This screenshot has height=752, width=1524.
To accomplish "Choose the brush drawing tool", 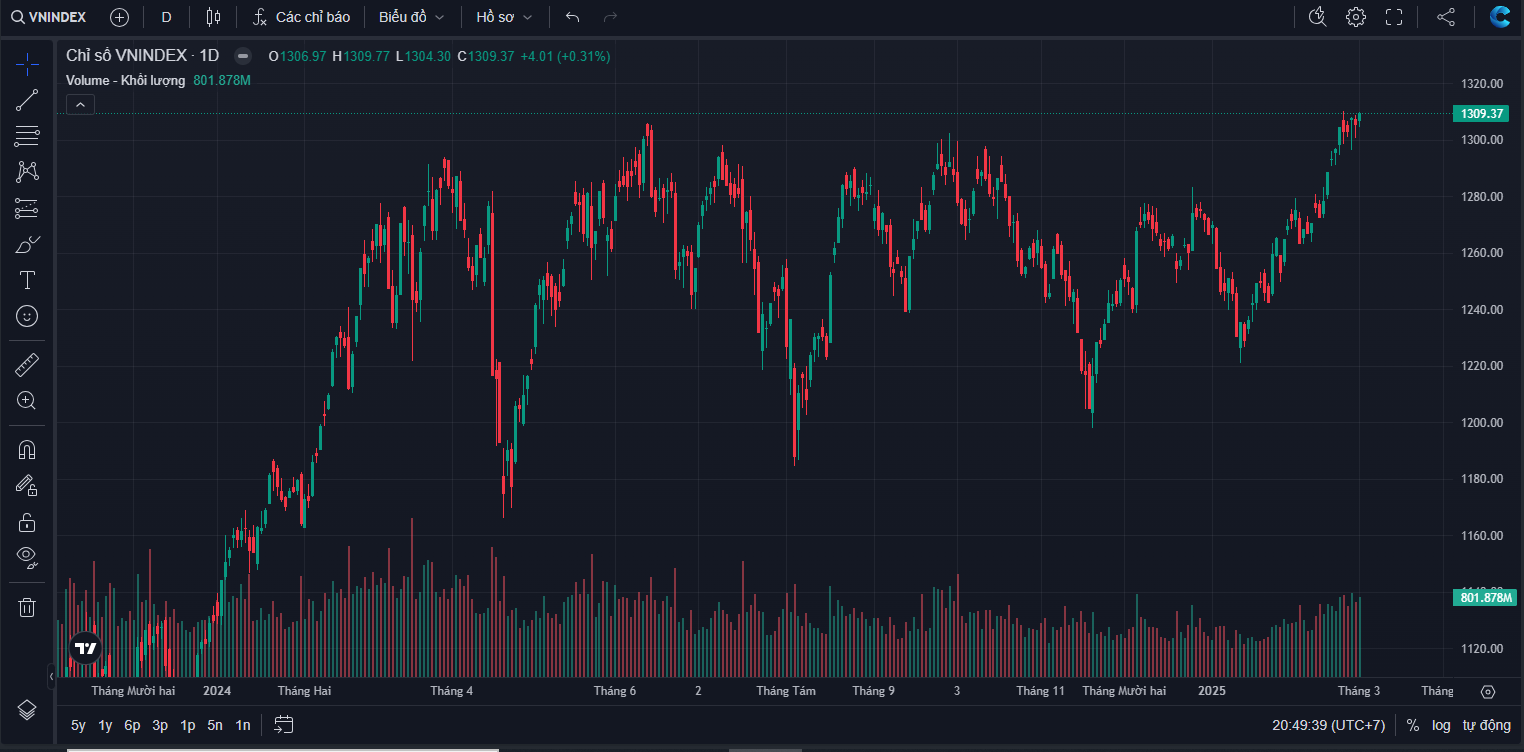I will (x=27, y=244).
